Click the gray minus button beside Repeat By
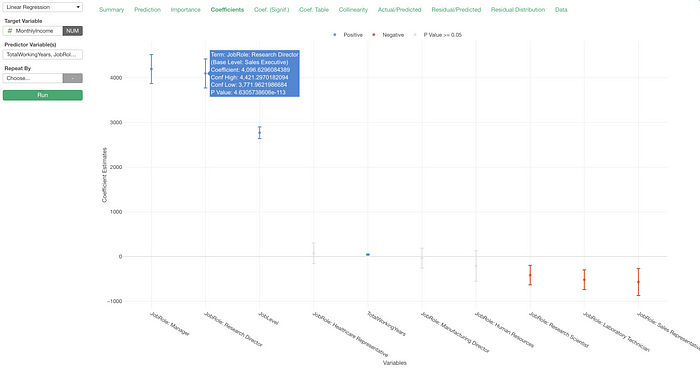This screenshot has width=700, height=371. [x=72, y=78]
